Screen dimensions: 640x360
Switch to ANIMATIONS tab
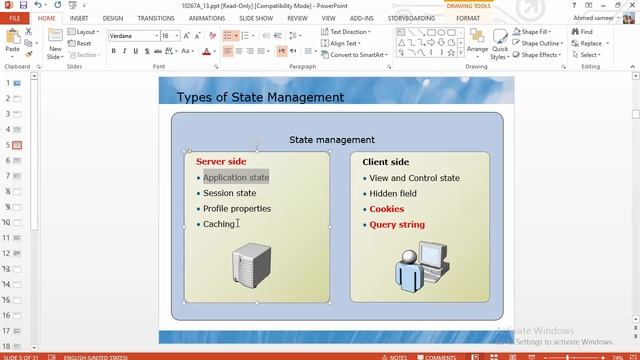[207, 18]
